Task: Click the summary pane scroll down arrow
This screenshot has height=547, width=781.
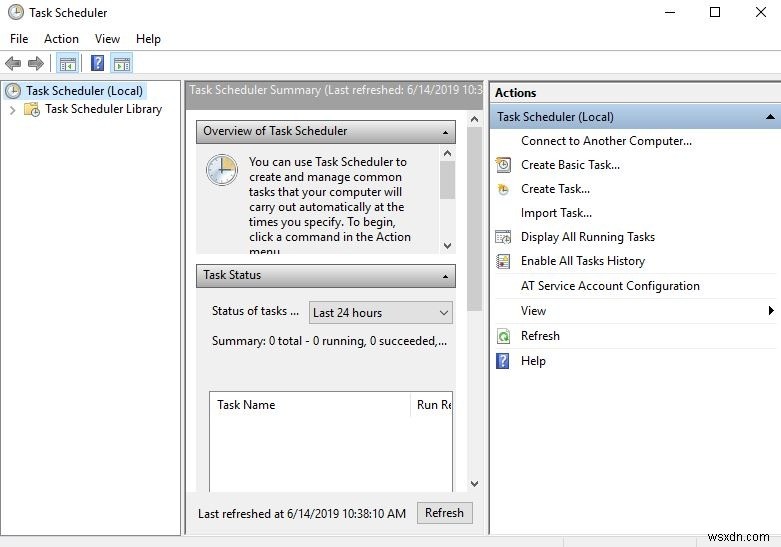Action: pos(475,484)
